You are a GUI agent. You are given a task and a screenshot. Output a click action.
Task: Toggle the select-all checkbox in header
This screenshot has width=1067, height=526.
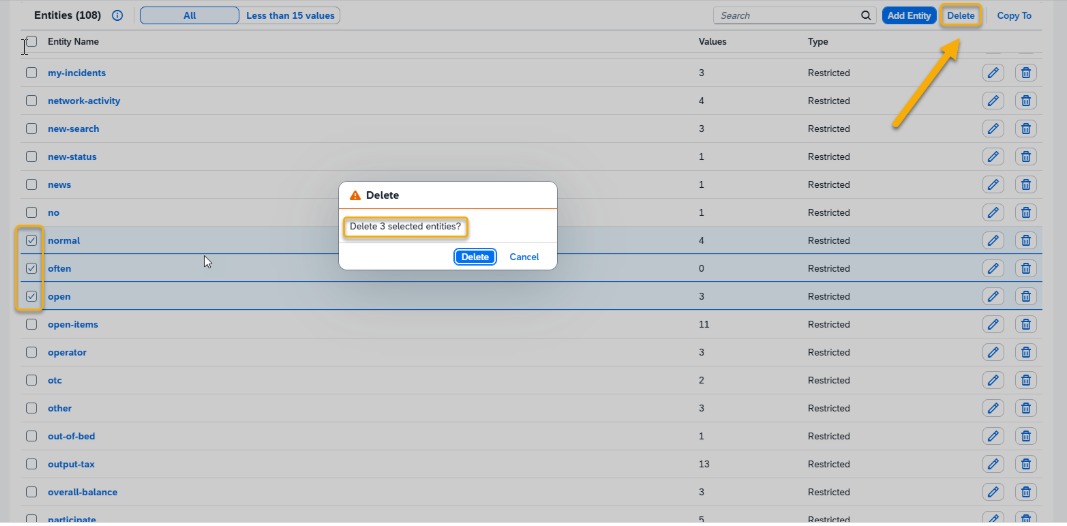tap(31, 42)
